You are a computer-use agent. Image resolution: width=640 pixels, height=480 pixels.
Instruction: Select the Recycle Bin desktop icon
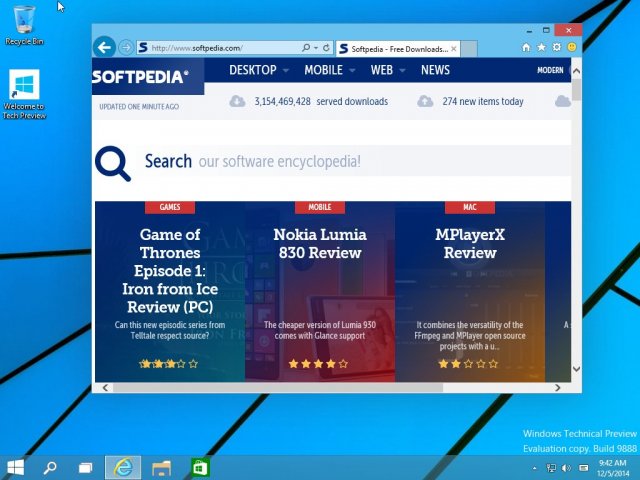pyautogui.click(x=24, y=25)
